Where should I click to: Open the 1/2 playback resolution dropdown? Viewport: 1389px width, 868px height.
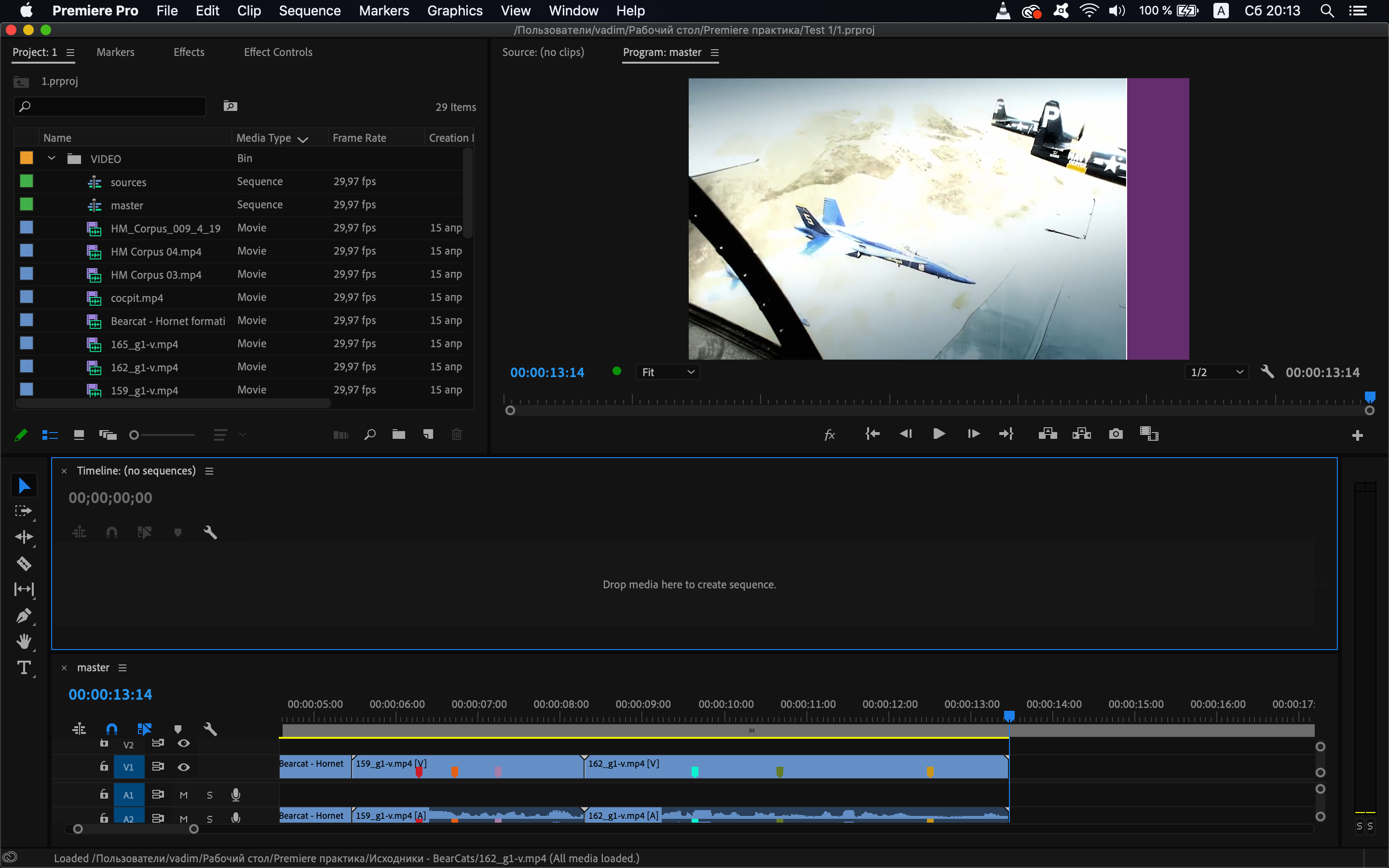tap(1216, 371)
